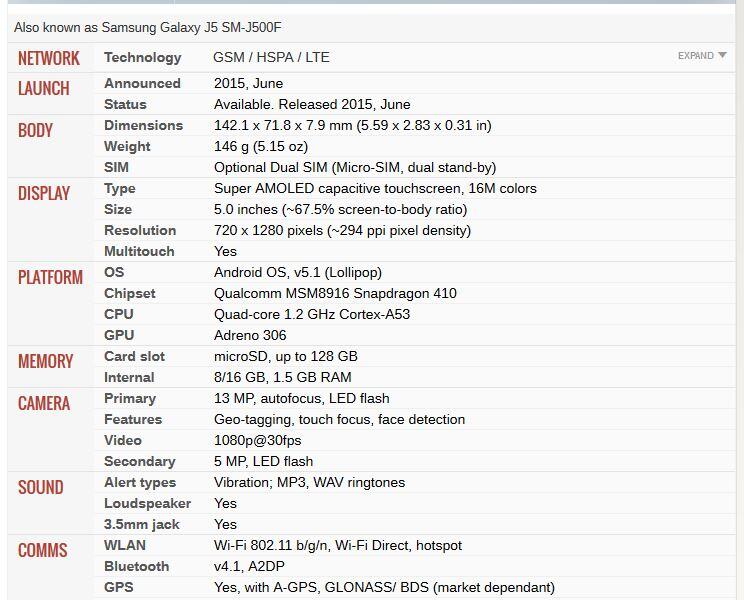Open the CAMERA category heading
744x600 pixels.
[x=44, y=403]
